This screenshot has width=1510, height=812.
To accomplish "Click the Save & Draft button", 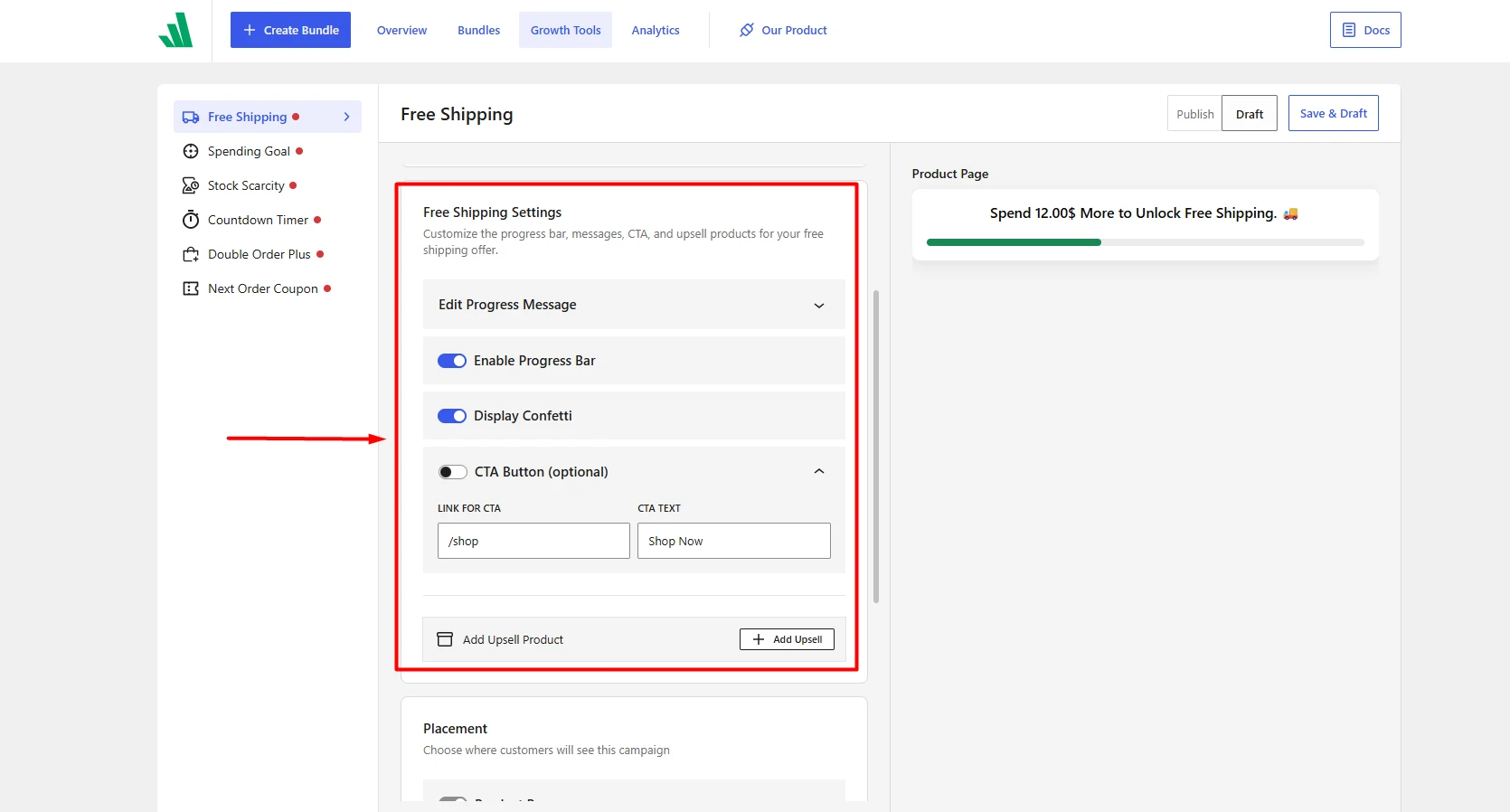I will (1333, 113).
